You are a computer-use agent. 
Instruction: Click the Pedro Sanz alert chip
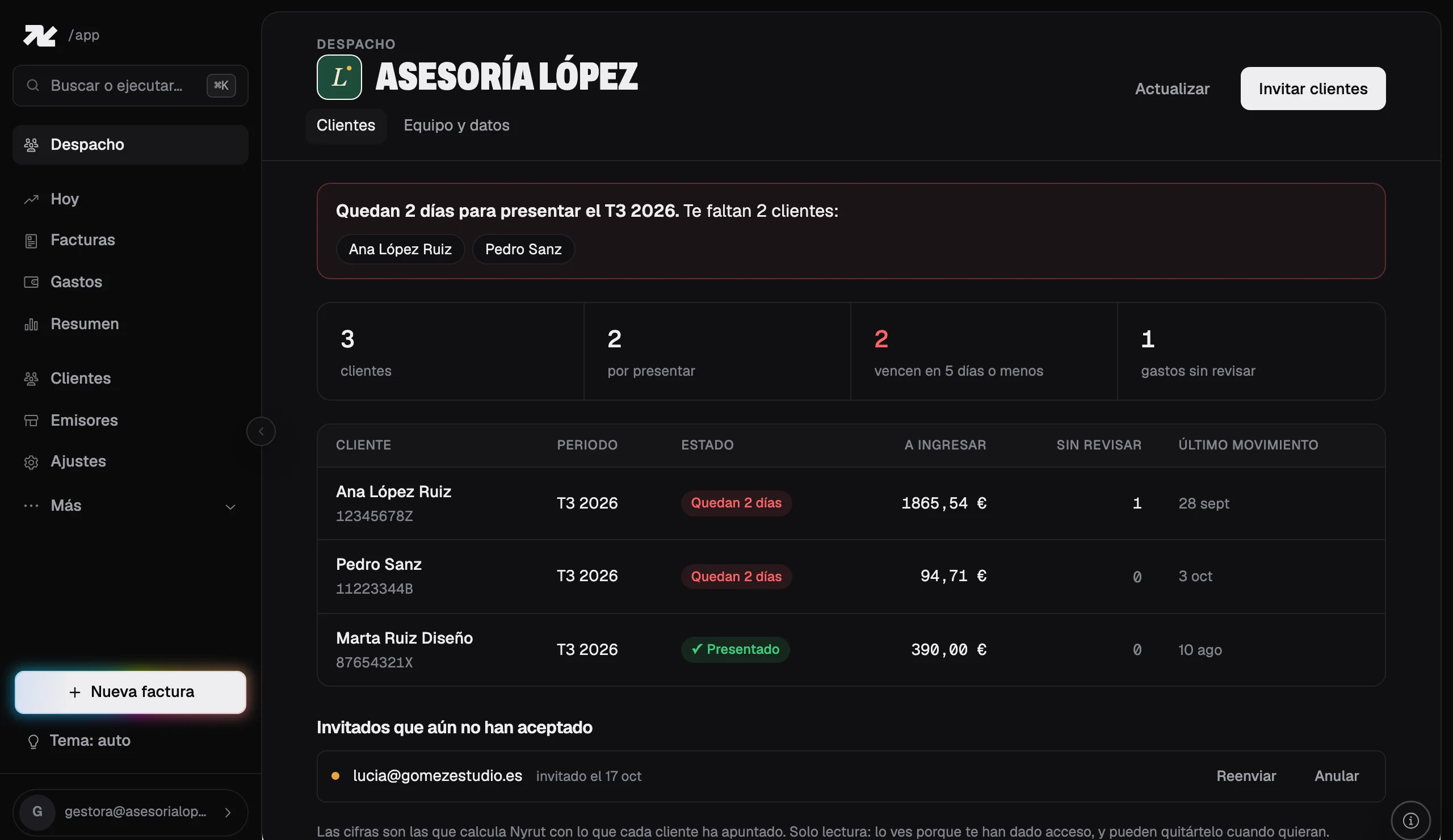523,249
